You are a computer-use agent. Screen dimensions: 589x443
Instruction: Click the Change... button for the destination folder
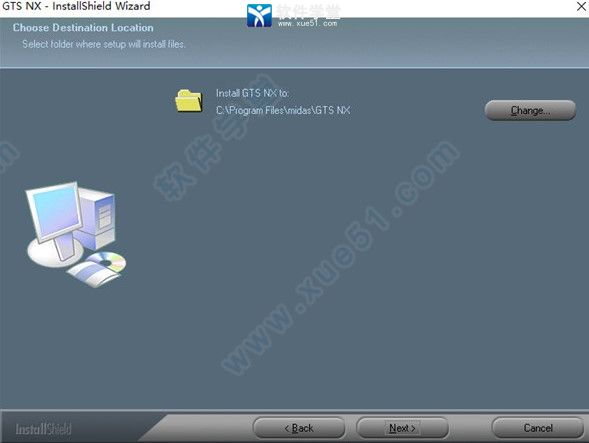[530, 110]
